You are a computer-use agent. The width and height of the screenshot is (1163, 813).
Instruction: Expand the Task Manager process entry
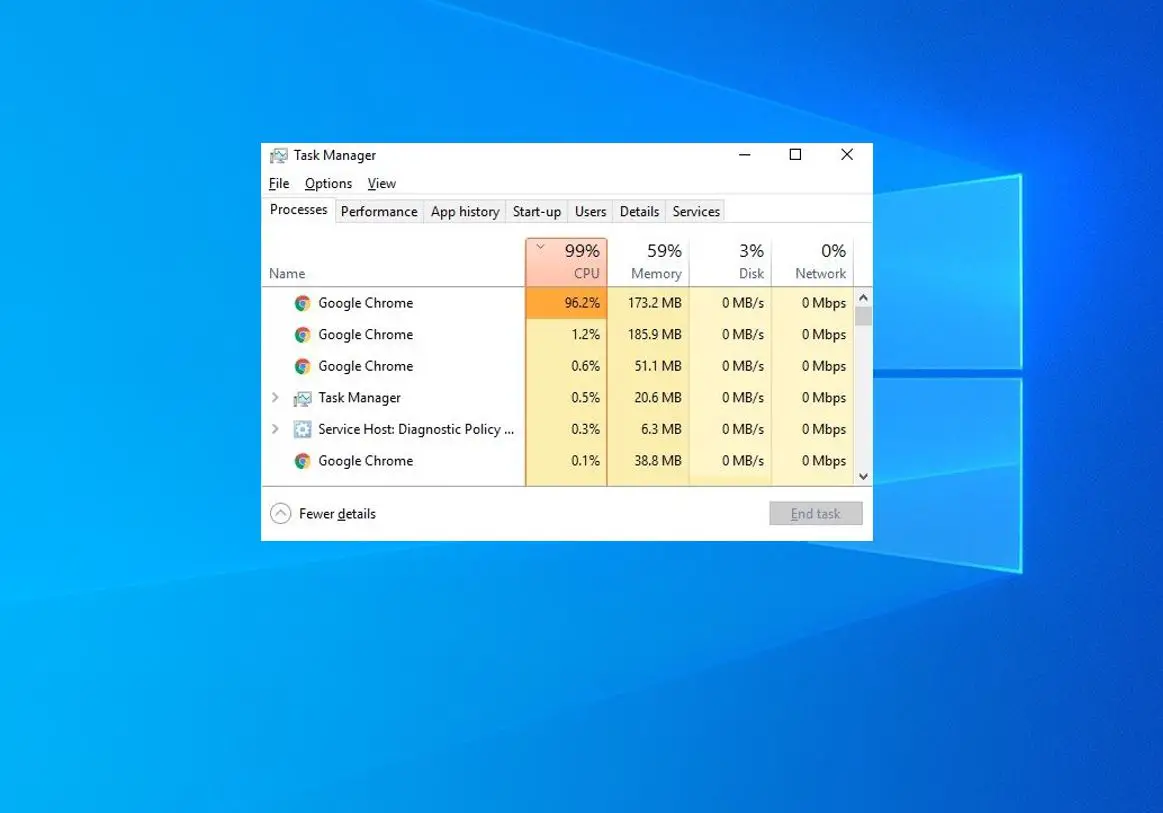click(276, 398)
